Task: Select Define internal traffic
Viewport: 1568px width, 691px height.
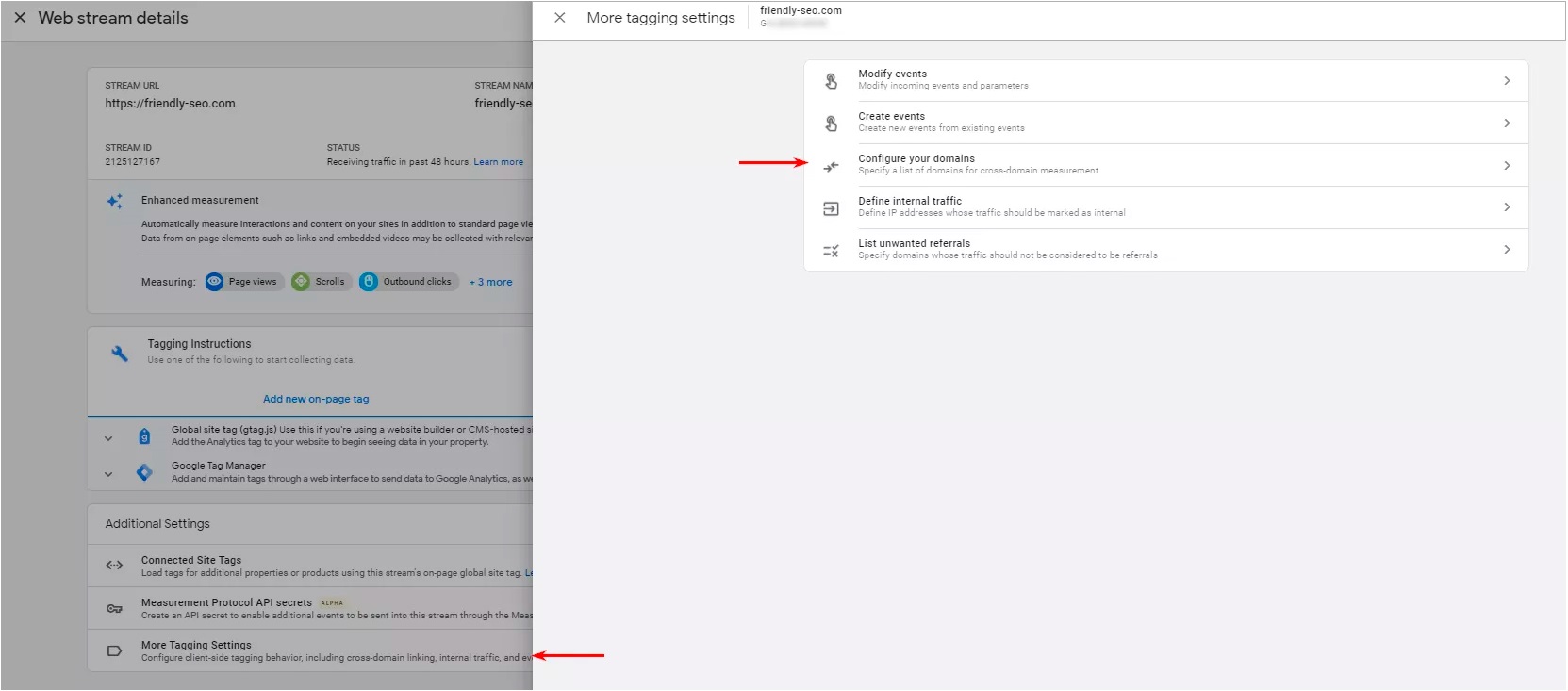Action: click(1165, 208)
